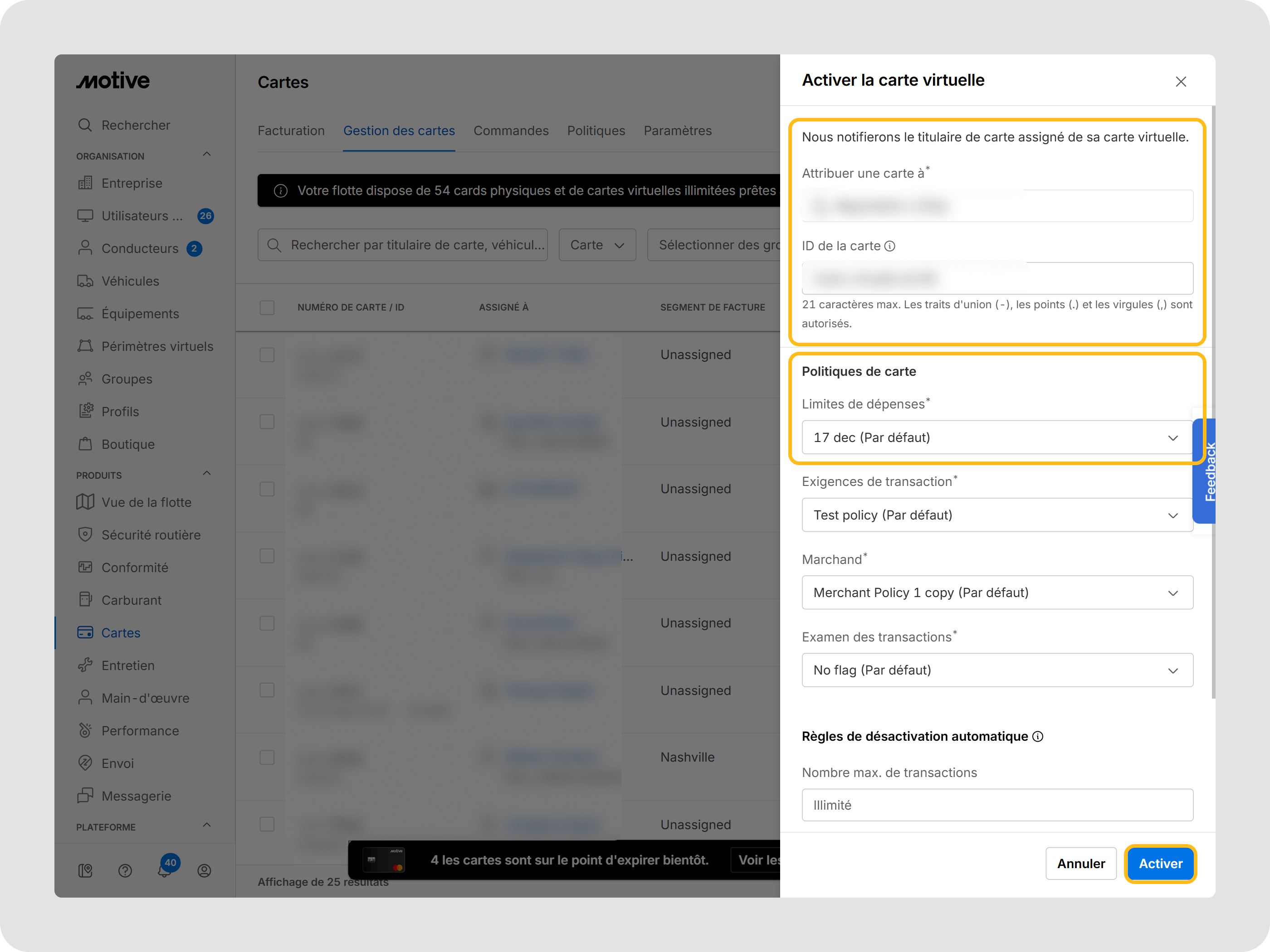This screenshot has width=1270, height=952.
Task: Collapse the ORGANISATION sidebar section
Action: tap(207, 155)
